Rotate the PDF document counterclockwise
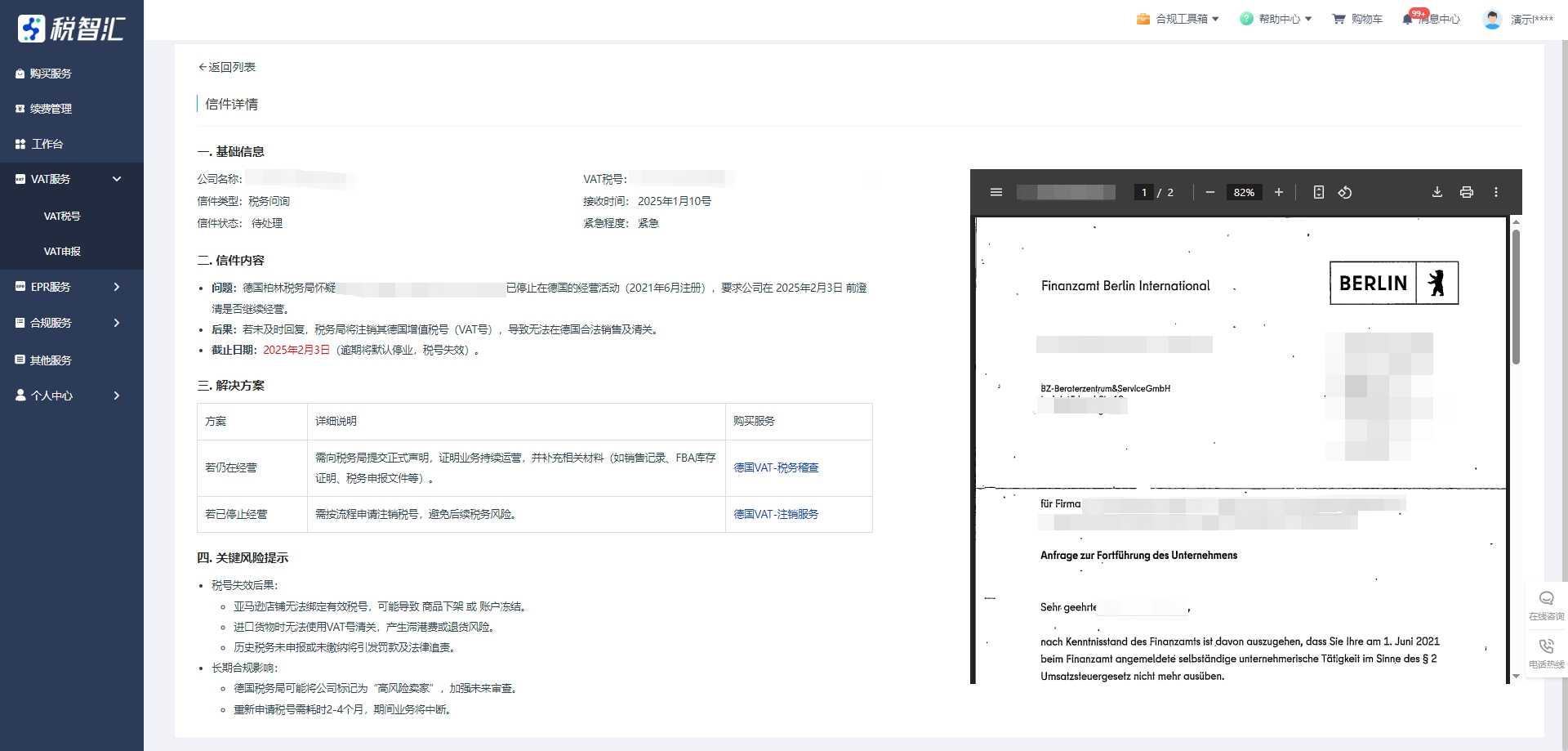1568x751 pixels. coord(1344,192)
